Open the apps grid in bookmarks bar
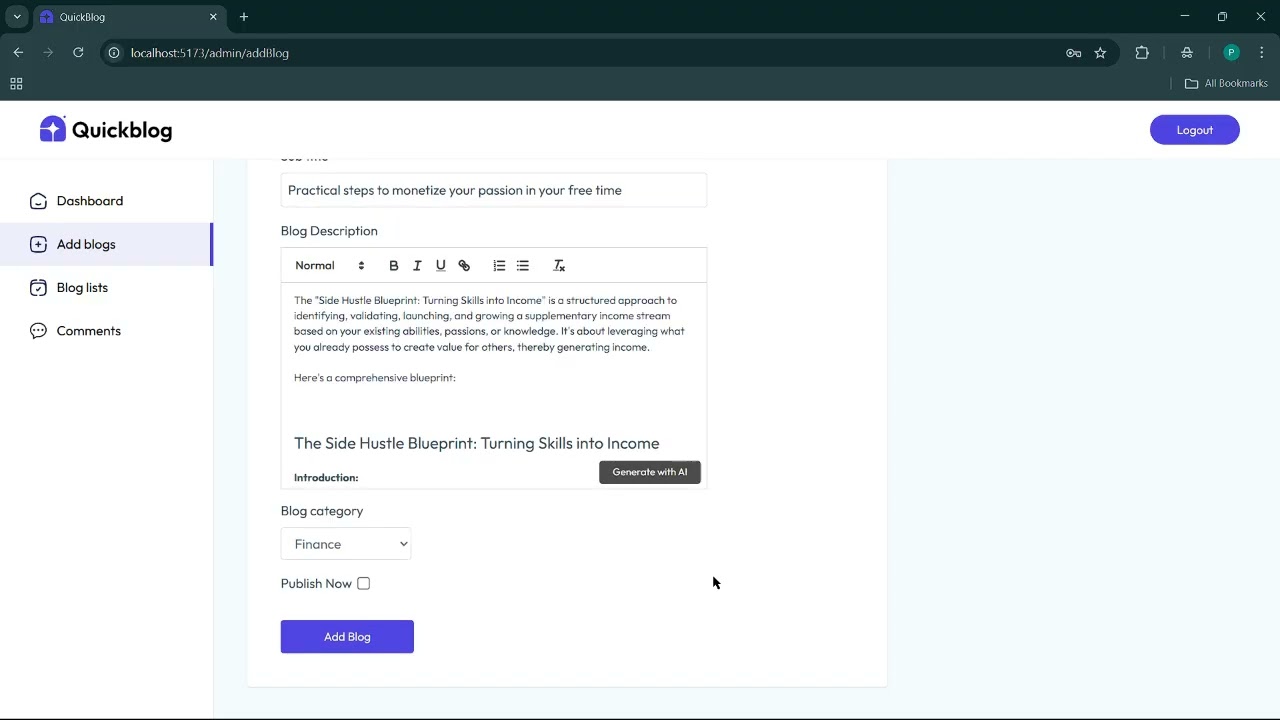This screenshot has height=720, width=1280. [x=16, y=84]
